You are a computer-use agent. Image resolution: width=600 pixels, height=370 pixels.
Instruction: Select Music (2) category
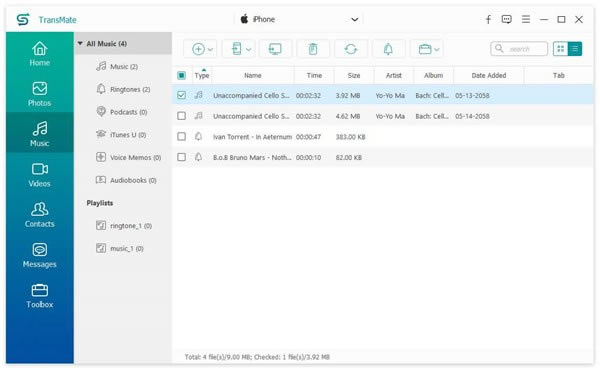tap(117, 67)
